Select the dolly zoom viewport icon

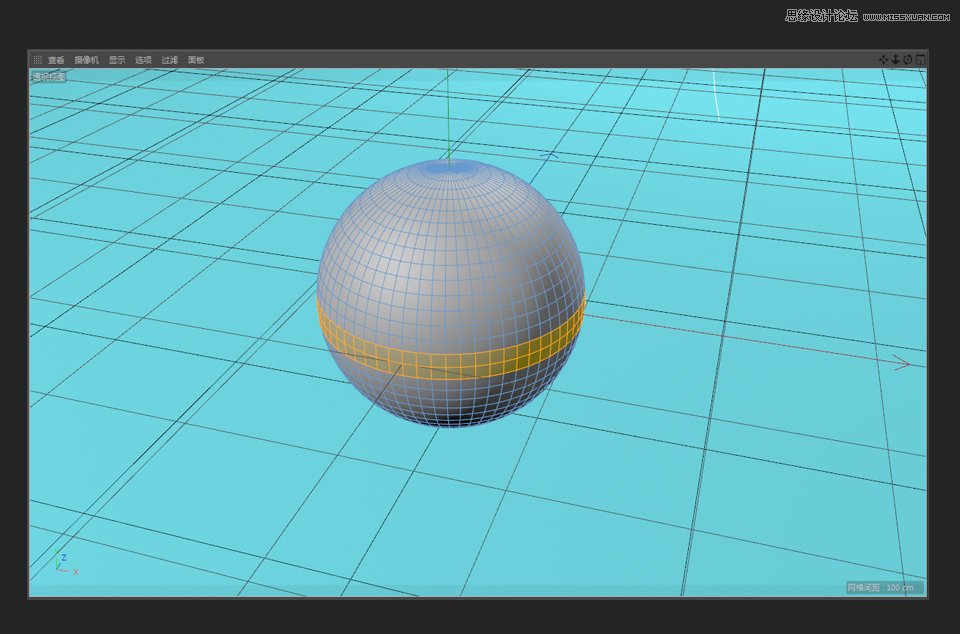pyautogui.click(x=895, y=59)
